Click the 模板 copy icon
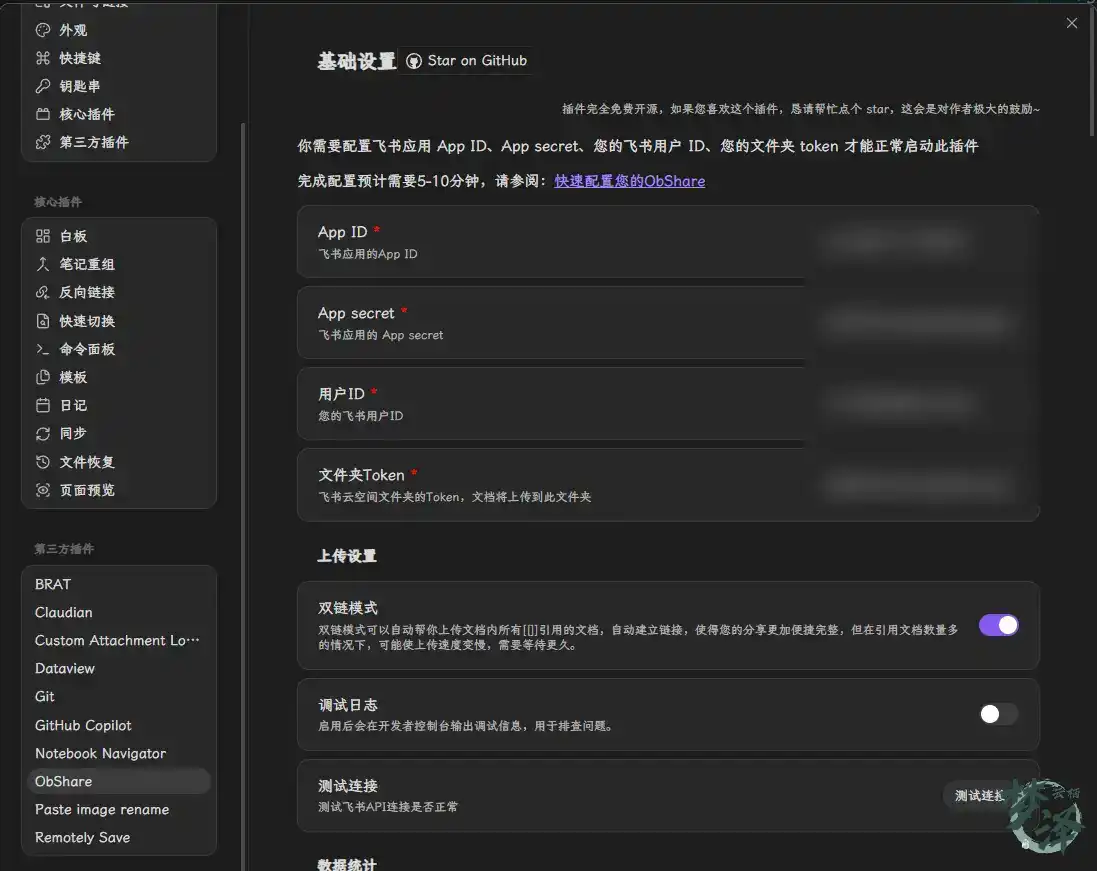 (43, 377)
